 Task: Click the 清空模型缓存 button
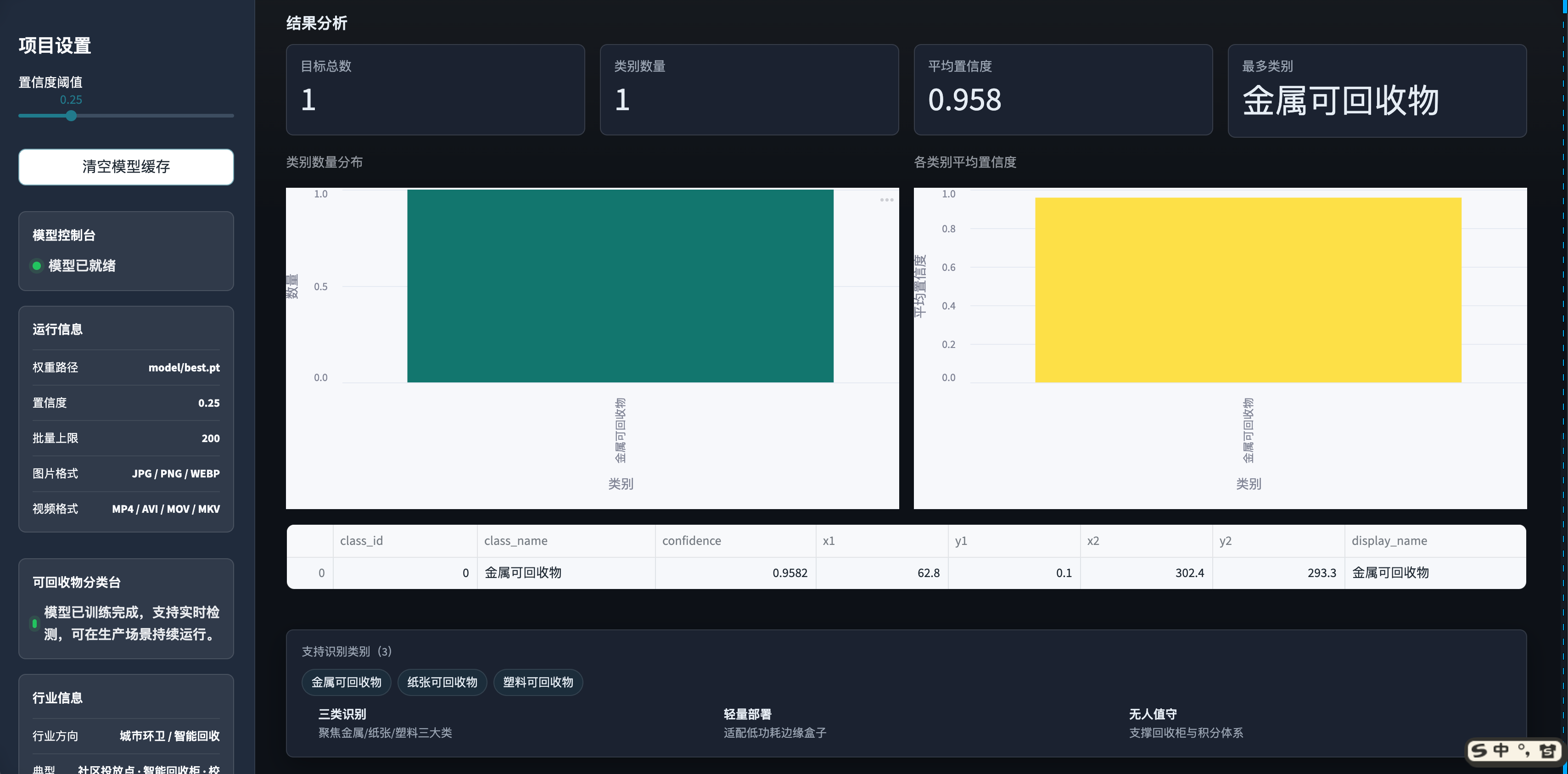126,167
